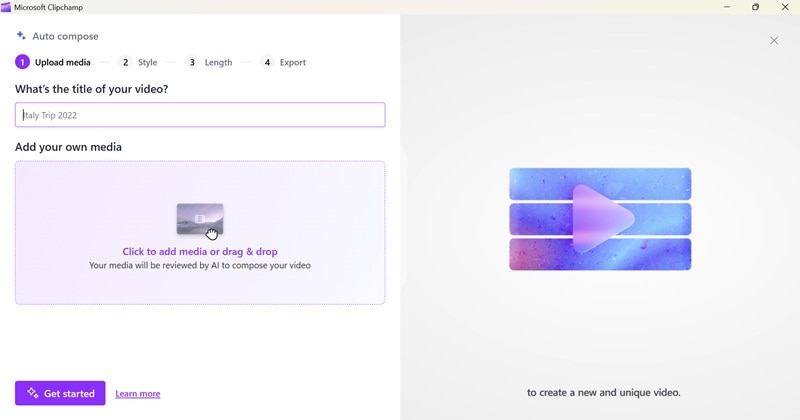Click the Auto compose sparkle icon

(x=21, y=36)
